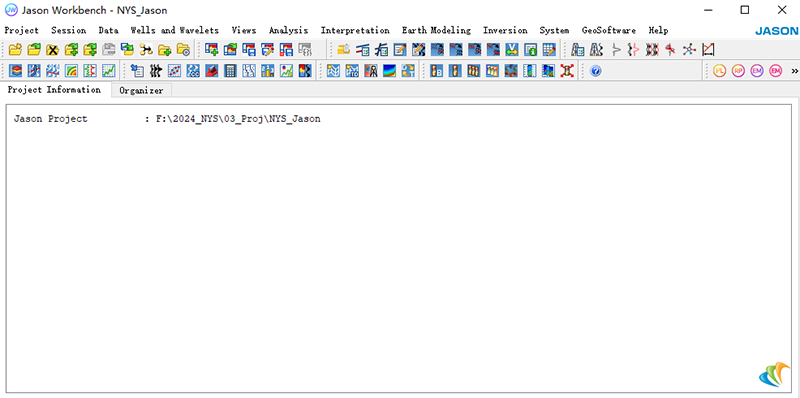This screenshot has height=398, width=800.
Task: Click the folder icon with gear badge
Action: click(183, 50)
